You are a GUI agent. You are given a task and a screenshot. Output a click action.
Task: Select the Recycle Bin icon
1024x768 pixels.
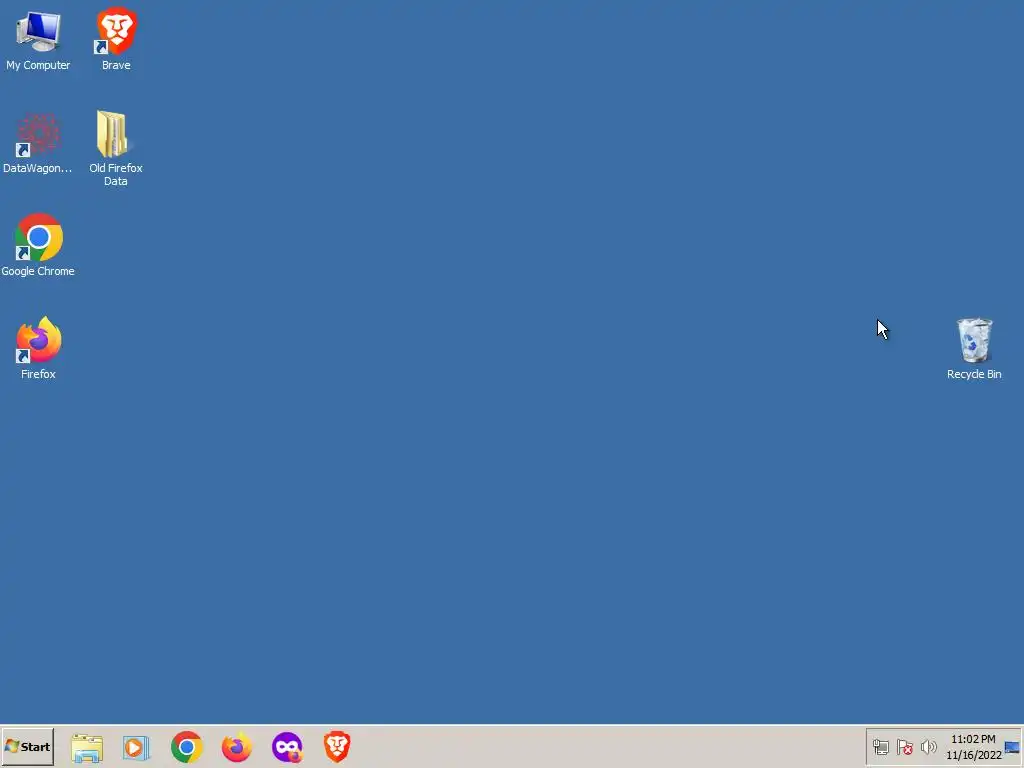pos(974,349)
